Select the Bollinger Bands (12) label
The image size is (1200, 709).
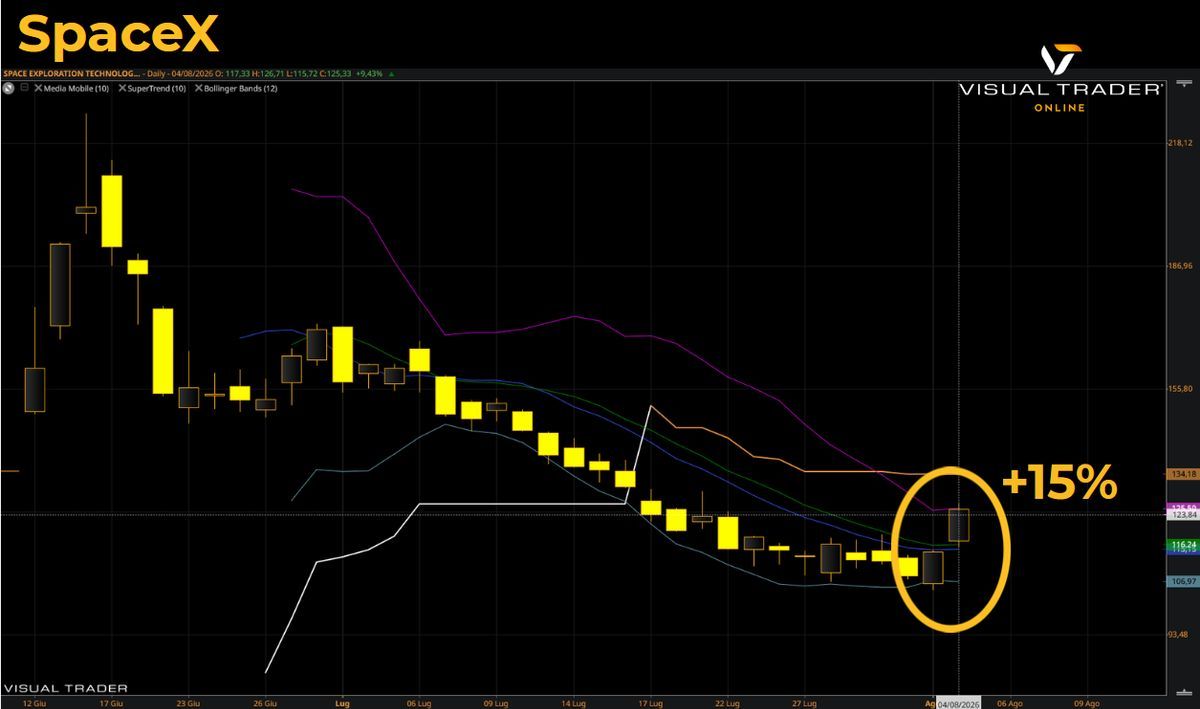pyautogui.click(x=241, y=88)
